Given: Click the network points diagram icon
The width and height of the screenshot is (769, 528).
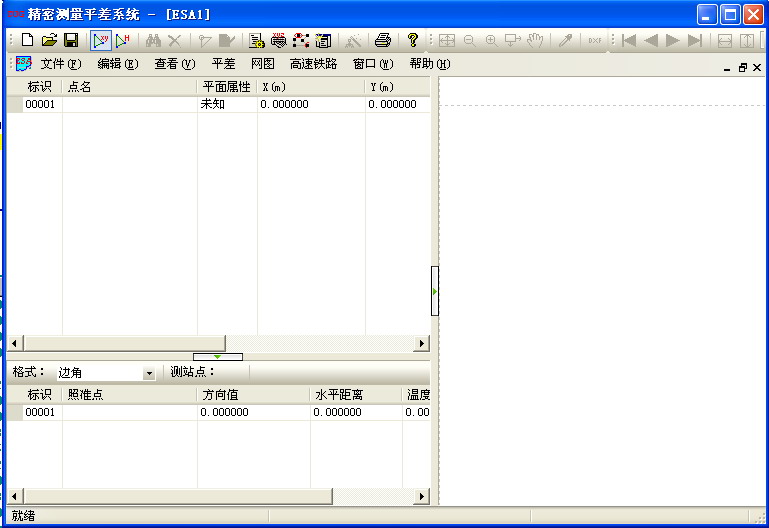Looking at the screenshot, I should (x=301, y=40).
